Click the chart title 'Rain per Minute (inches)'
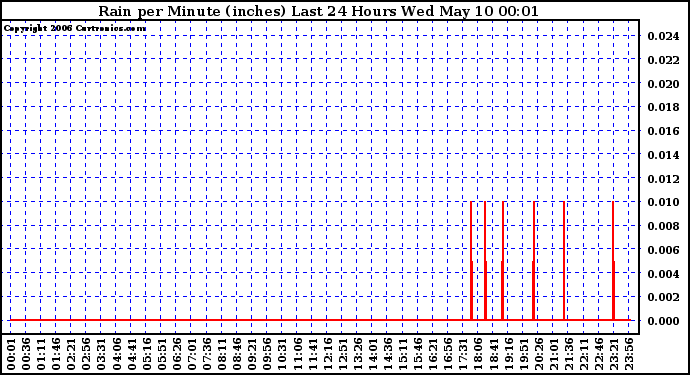The width and height of the screenshot is (690, 375). click(x=192, y=11)
